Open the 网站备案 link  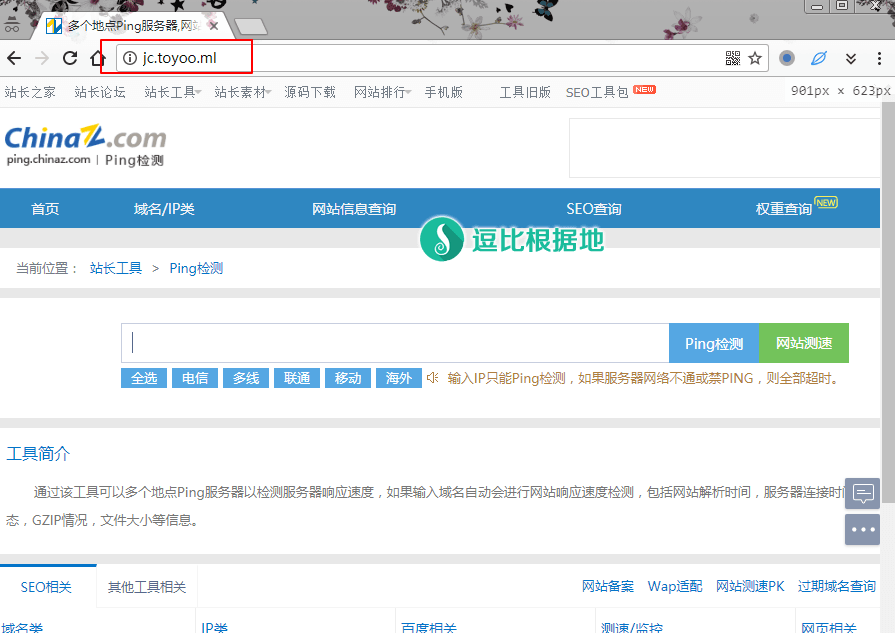pyautogui.click(x=608, y=586)
